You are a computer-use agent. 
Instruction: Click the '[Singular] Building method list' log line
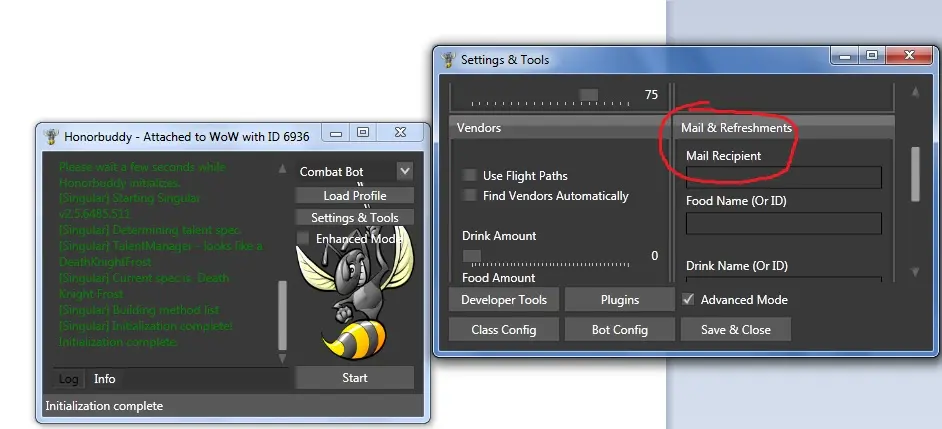coord(139,310)
